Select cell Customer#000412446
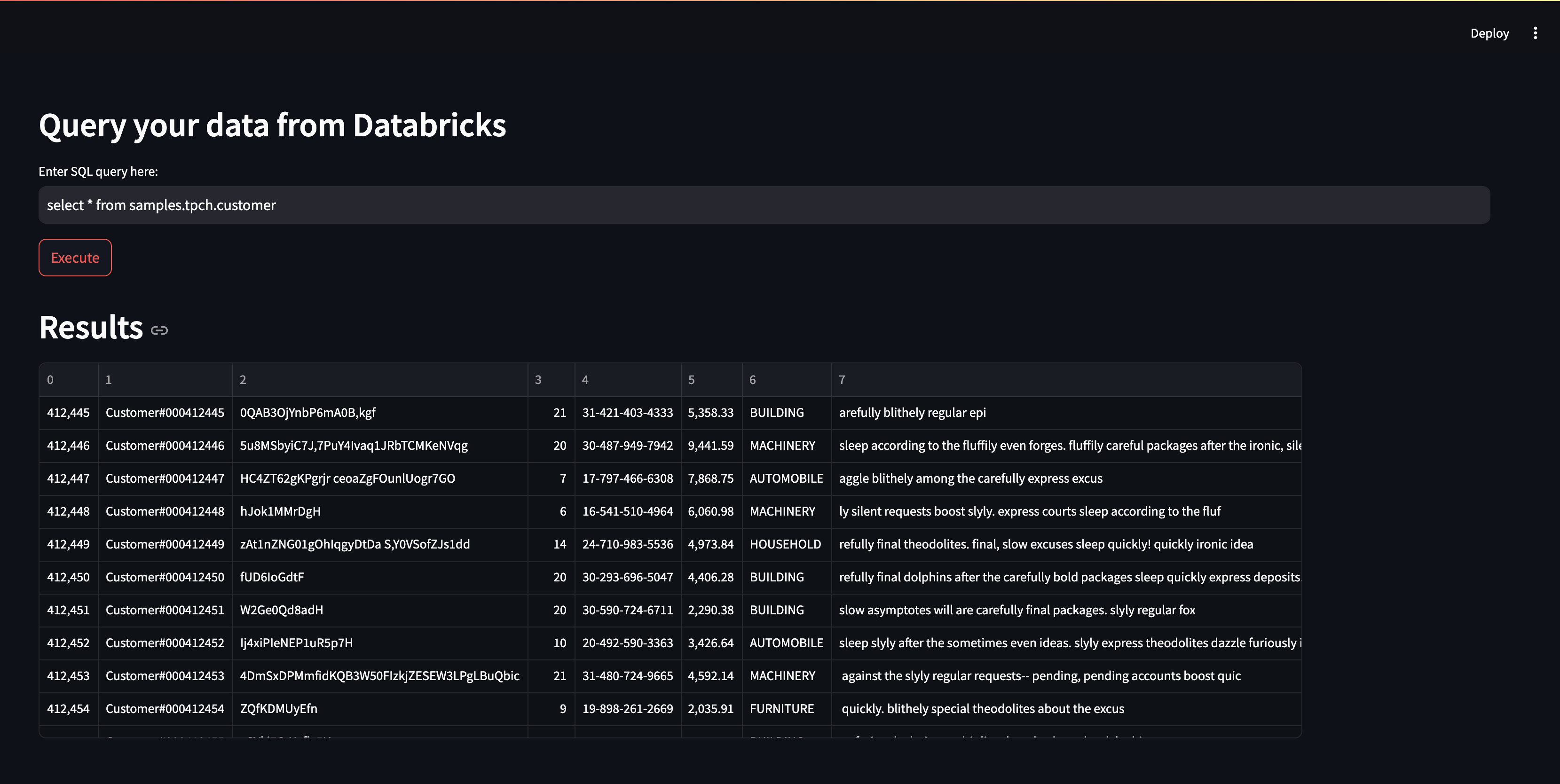The width and height of the screenshot is (1560, 784). [x=165, y=446]
